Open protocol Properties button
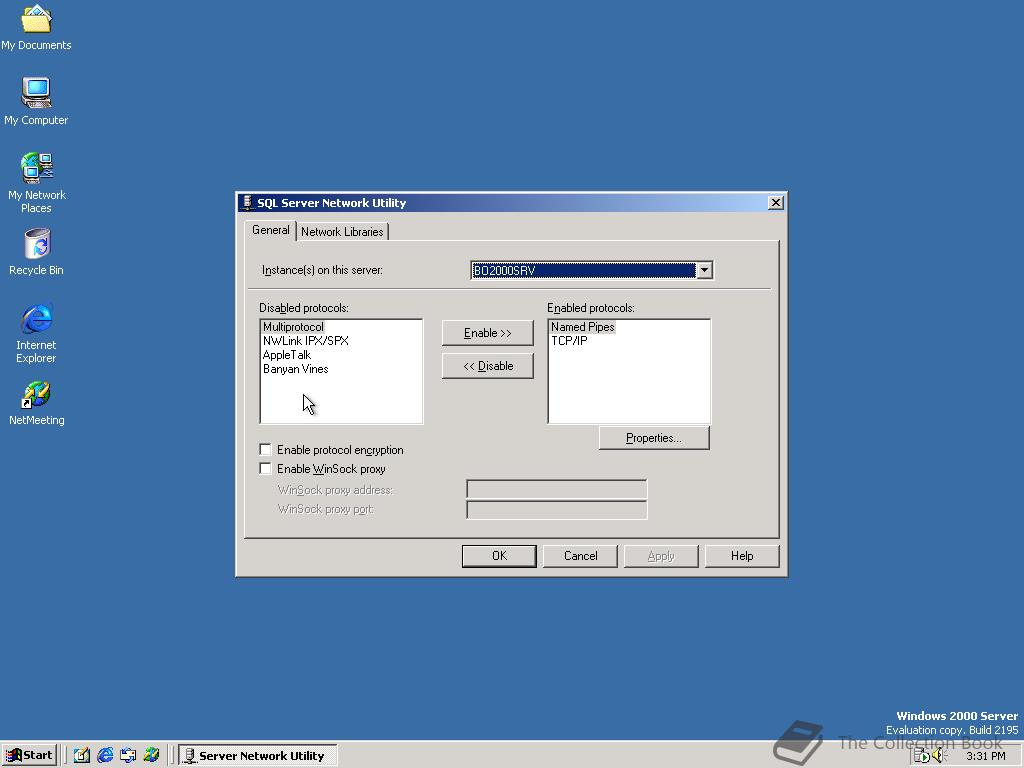Screen dimensions: 1024x768 click(x=654, y=438)
